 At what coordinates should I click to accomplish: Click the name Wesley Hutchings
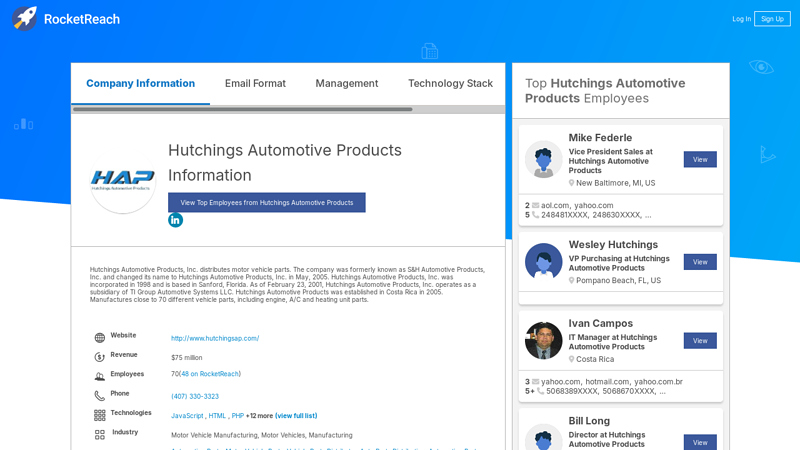coord(613,245)
